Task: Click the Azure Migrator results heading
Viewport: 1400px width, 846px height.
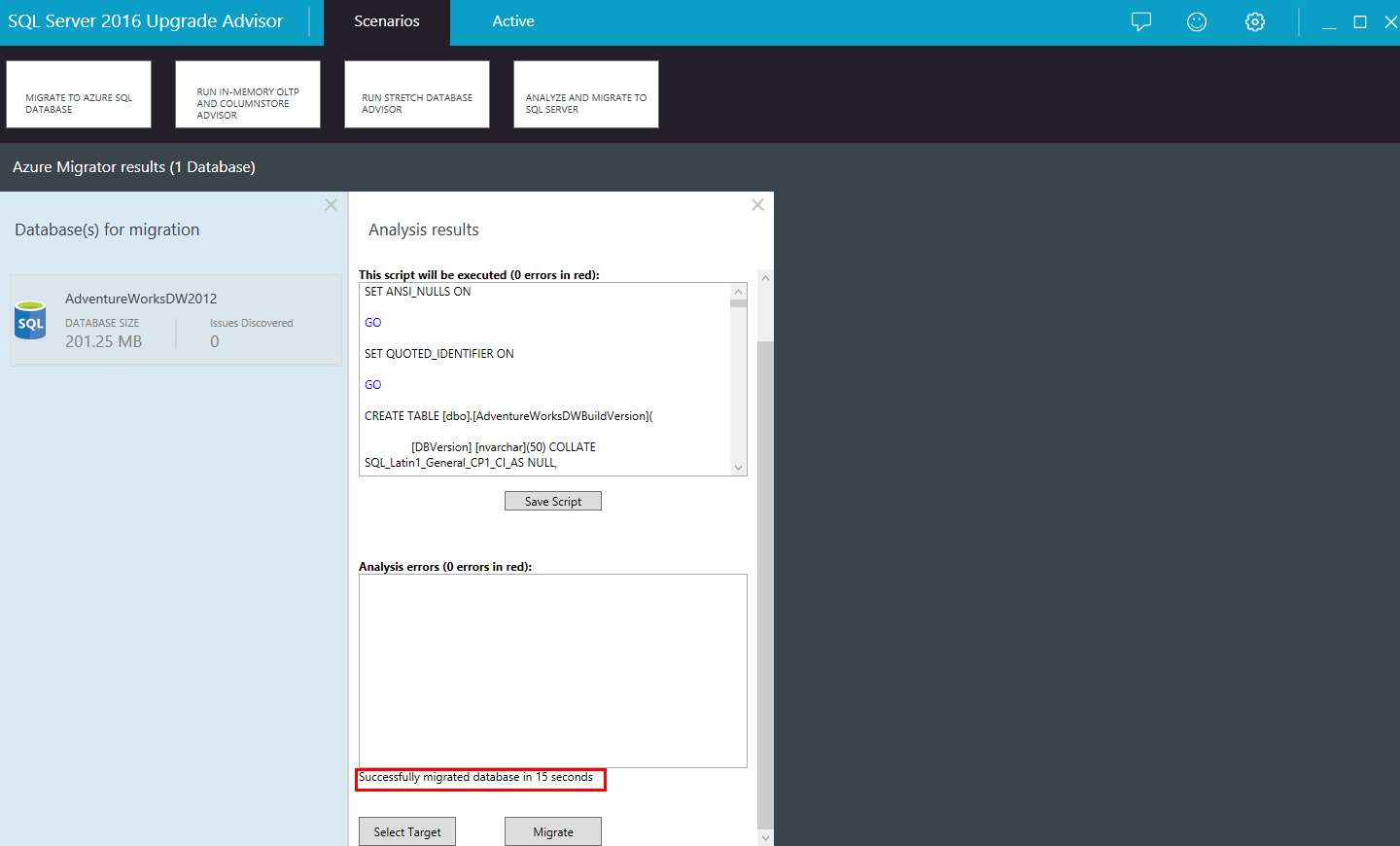Action: click(134, 167)
